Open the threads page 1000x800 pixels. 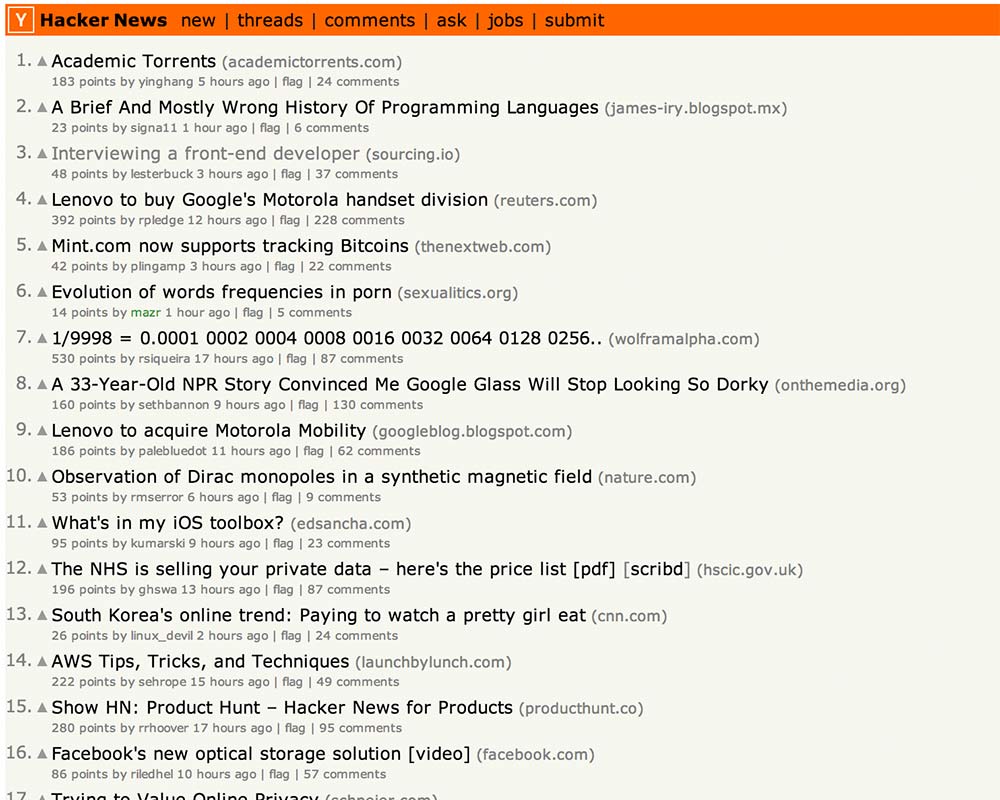tap(270, 20)
